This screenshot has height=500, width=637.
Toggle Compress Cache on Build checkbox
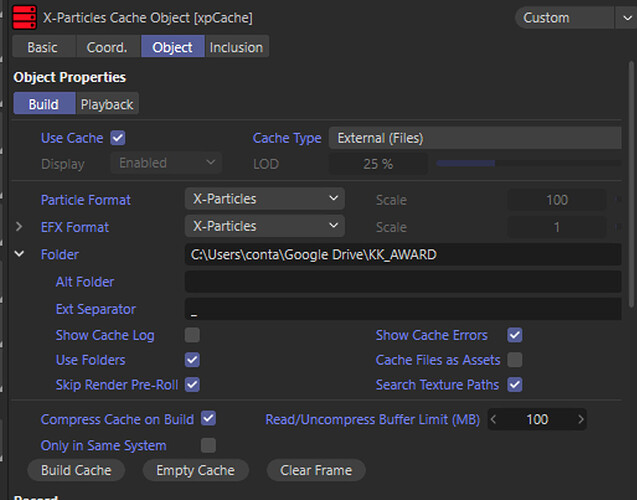tap(208, 419)
